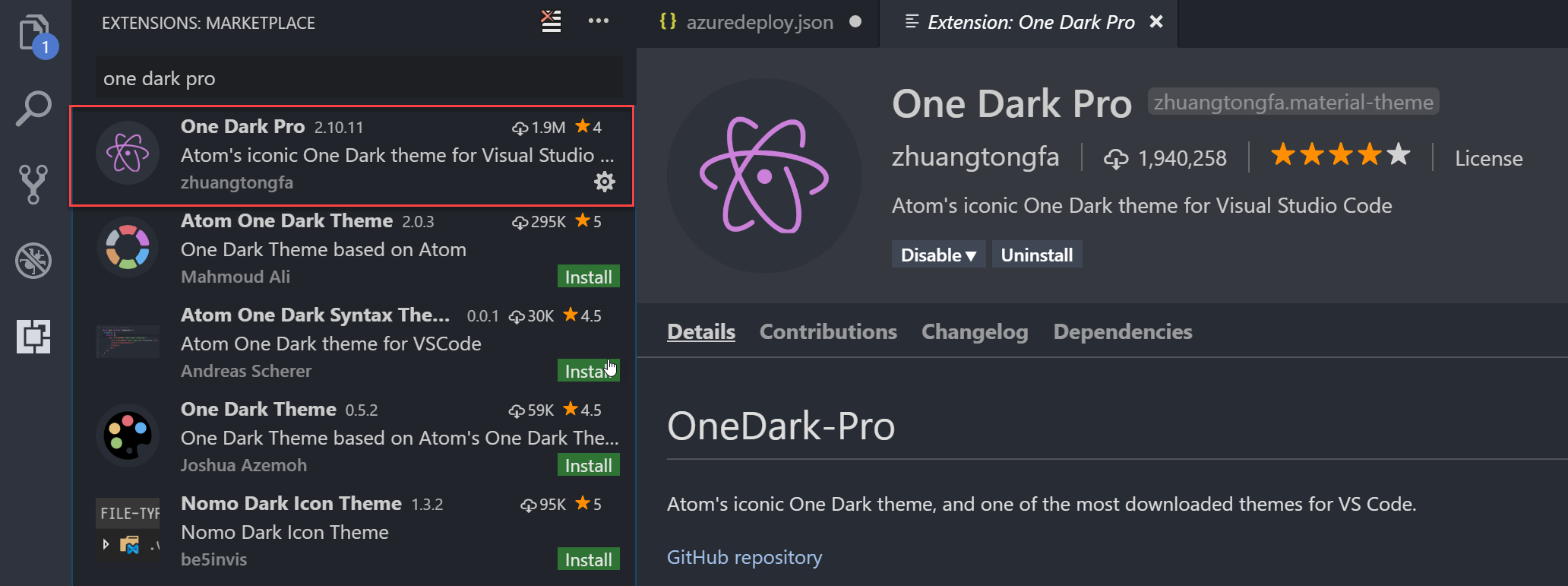Install the Atom One Dark Theme extension

pyautogui.click(x=588, y=276)
